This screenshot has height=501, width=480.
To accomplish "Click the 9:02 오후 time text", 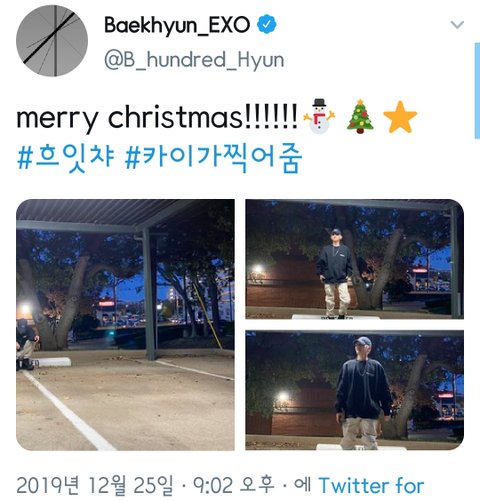I will coord(234,486).
